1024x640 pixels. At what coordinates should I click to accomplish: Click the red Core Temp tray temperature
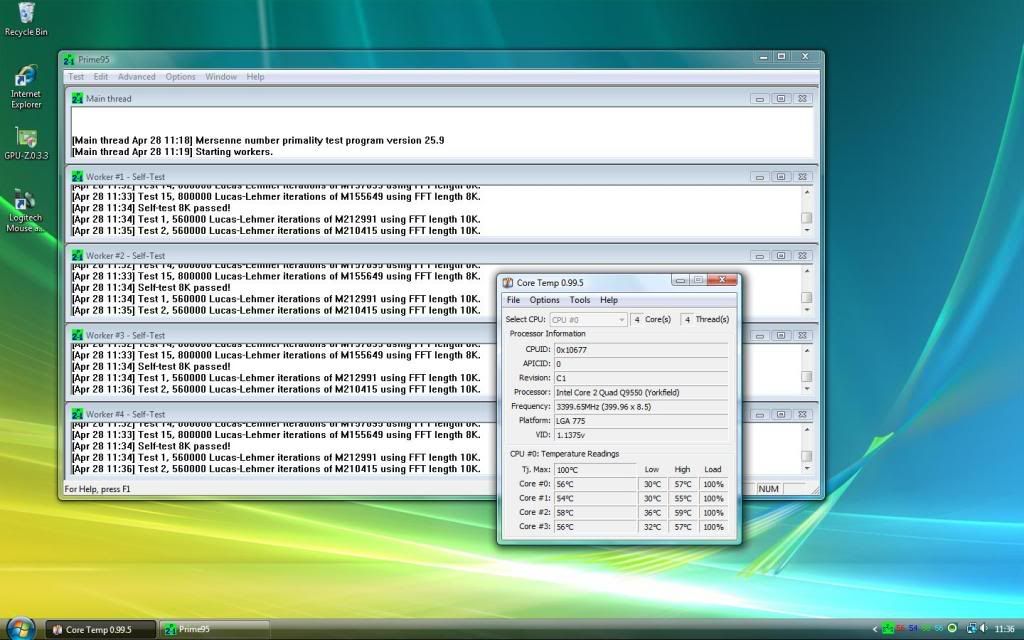(901, 629)
